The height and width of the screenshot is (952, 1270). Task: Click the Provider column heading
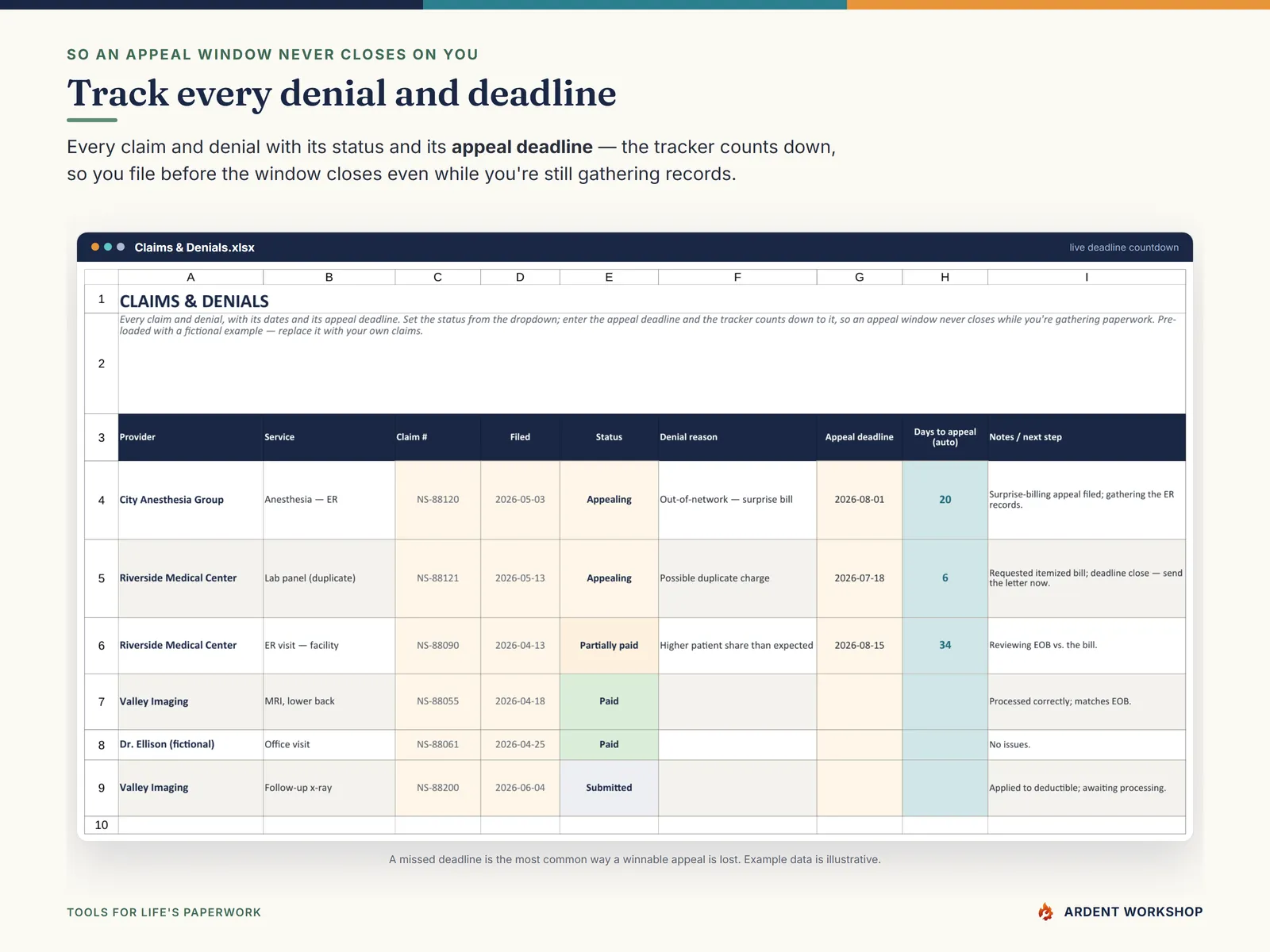tap(190, 437)
